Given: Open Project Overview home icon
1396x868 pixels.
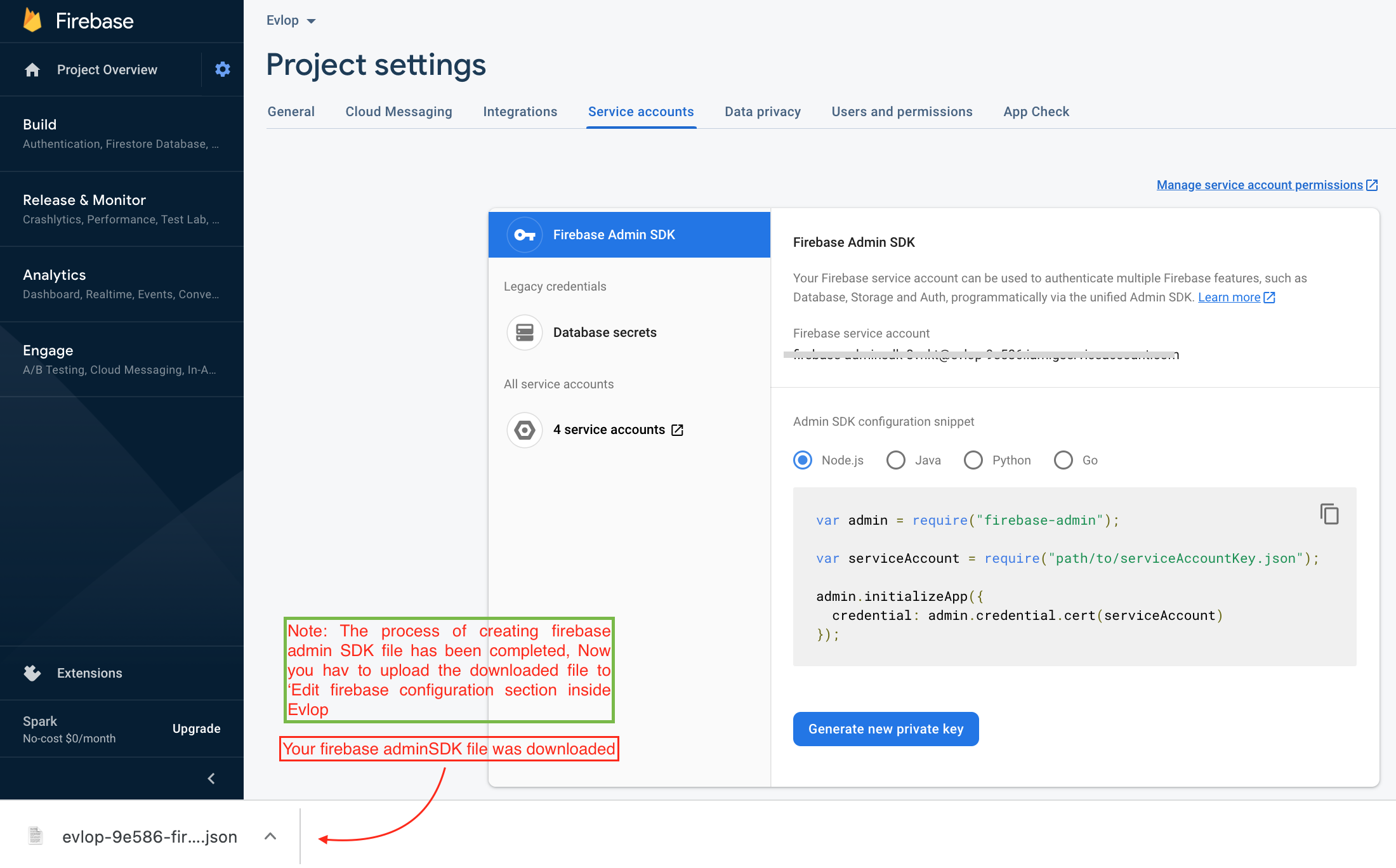Looking at the screenshot, I should coord(32,70).
